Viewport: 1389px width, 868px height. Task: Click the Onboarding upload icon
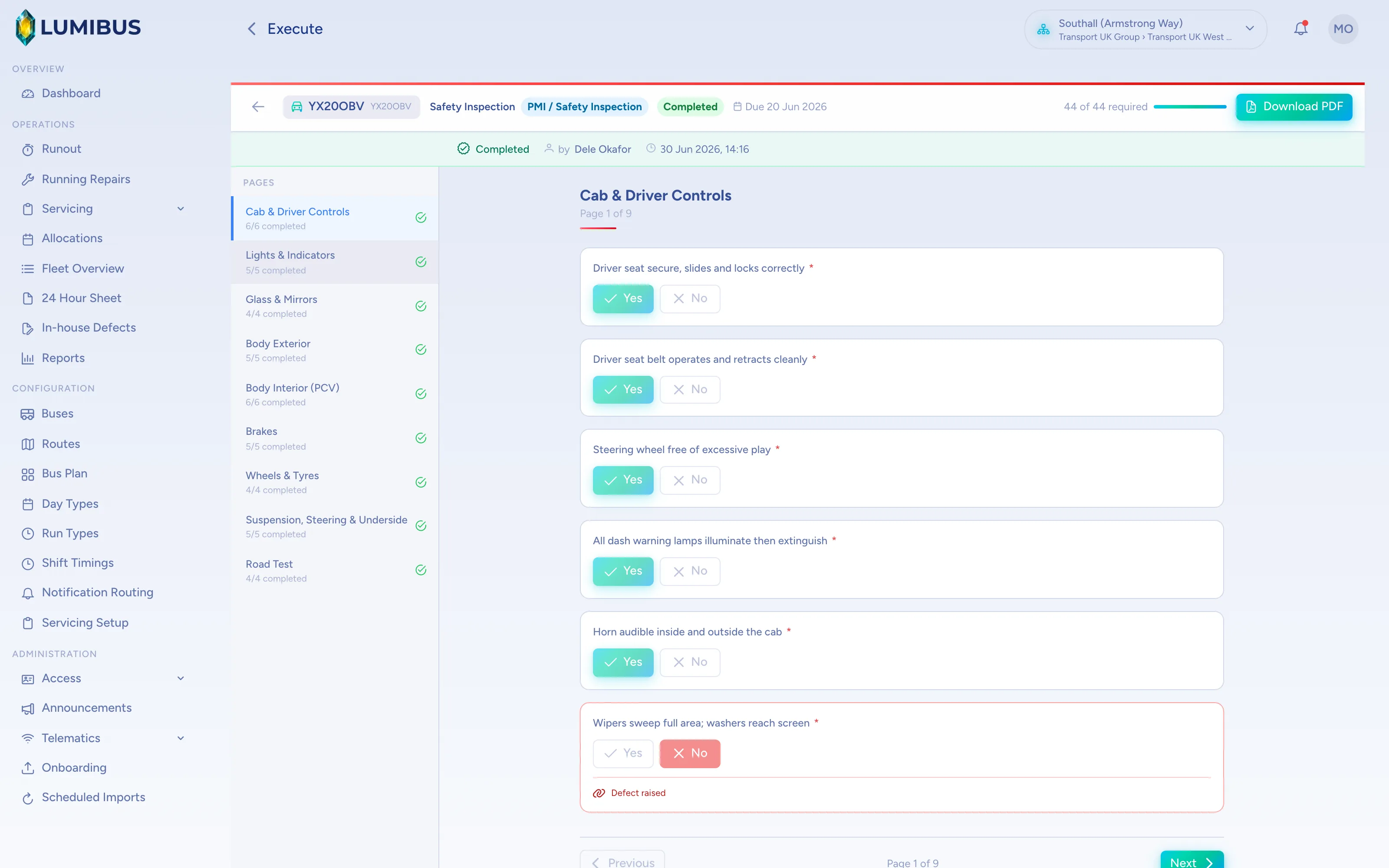[x=27, y=768]
